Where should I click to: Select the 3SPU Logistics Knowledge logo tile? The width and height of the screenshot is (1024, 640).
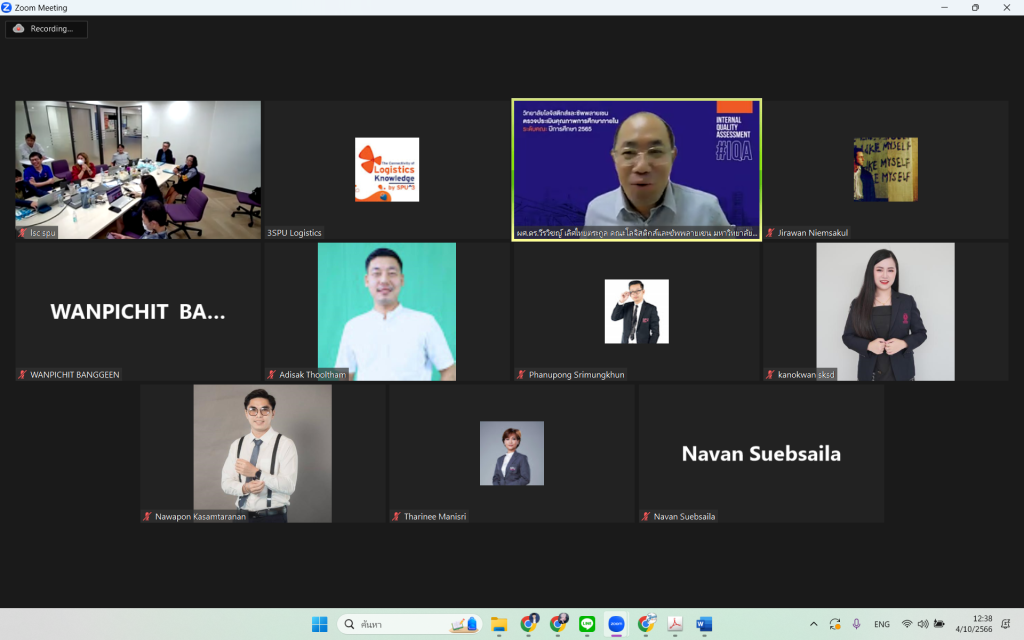[x=387, y=169]
